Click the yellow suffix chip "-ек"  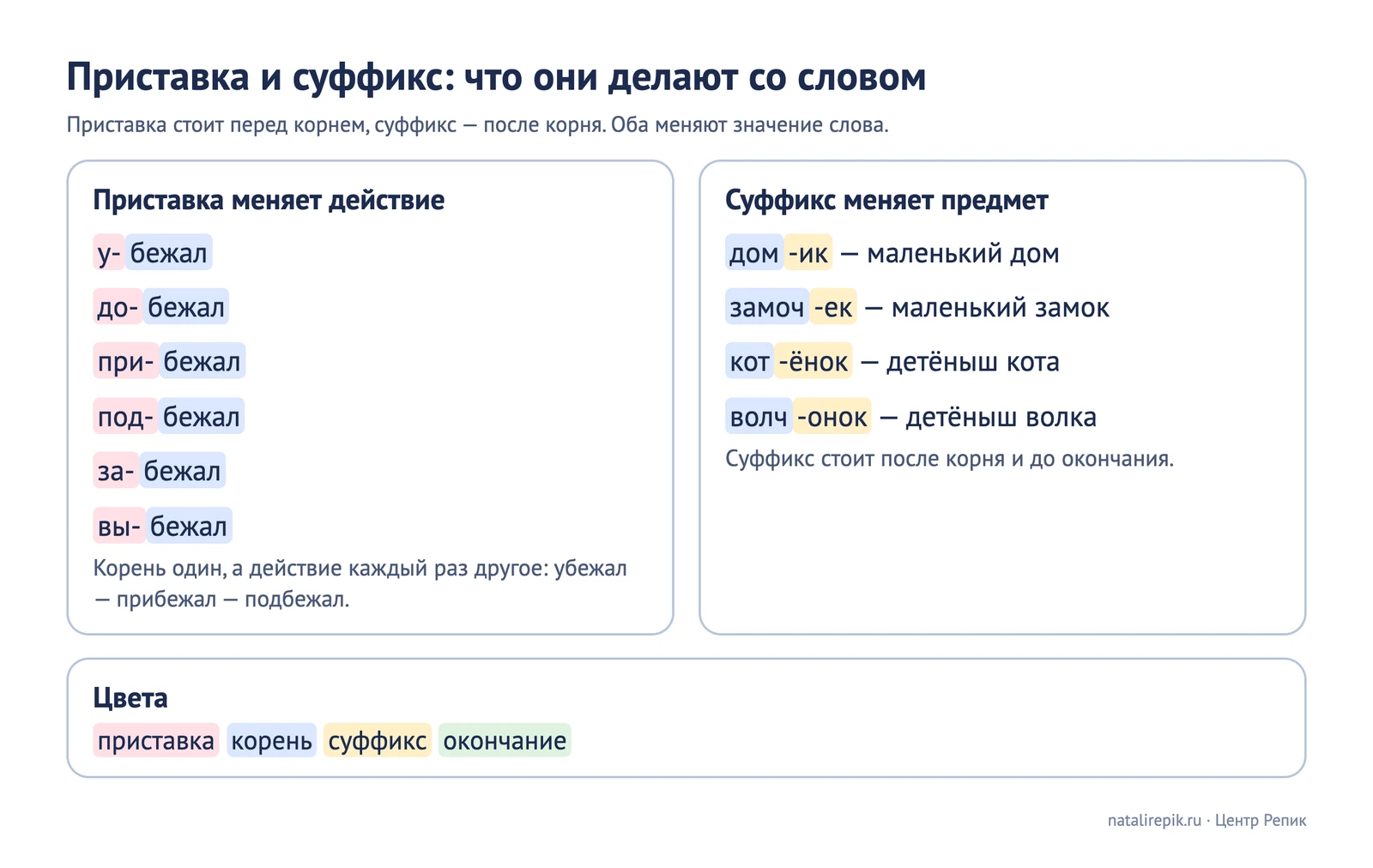pyautogui.click(x=833, y=307)
